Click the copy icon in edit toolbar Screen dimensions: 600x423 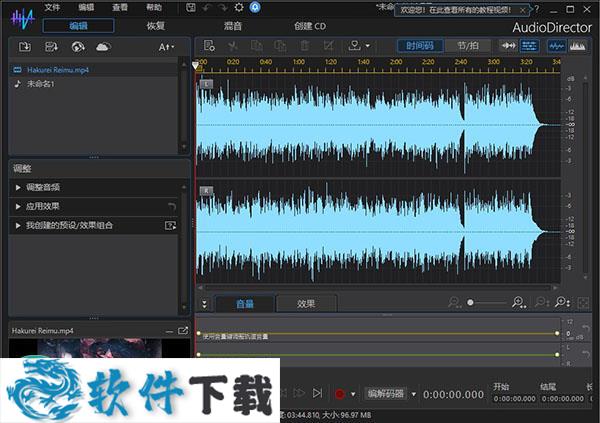click(256, 46)
